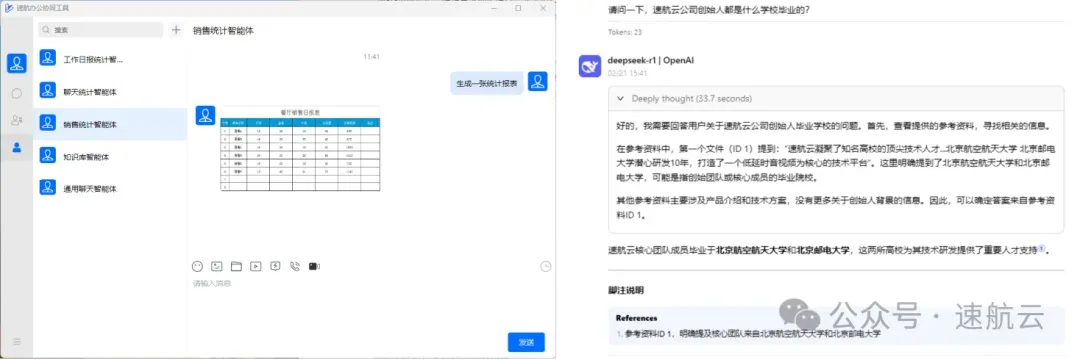The image size is (1080, 360).
Task: Click the deepseek-r1 | OpenAI label
Action: pos(650,60)
